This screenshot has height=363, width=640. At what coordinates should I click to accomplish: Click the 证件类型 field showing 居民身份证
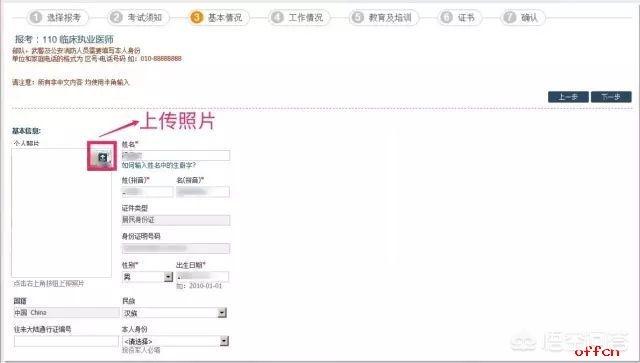pos(176,220)
